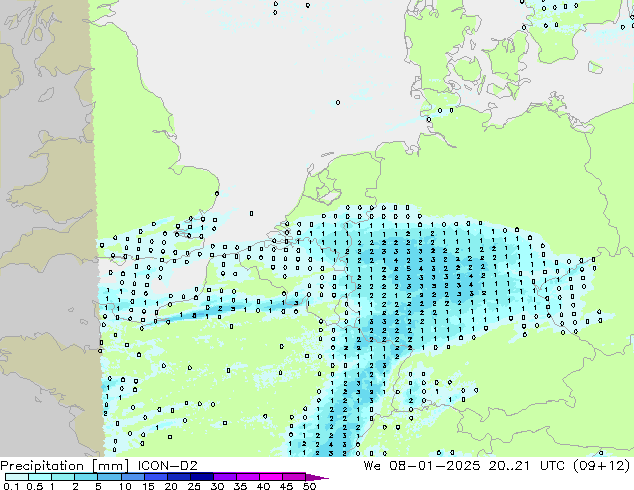The image size is (634, 490).
Task: Click the legend overflow arrow past 50
Action: point(317,477)
